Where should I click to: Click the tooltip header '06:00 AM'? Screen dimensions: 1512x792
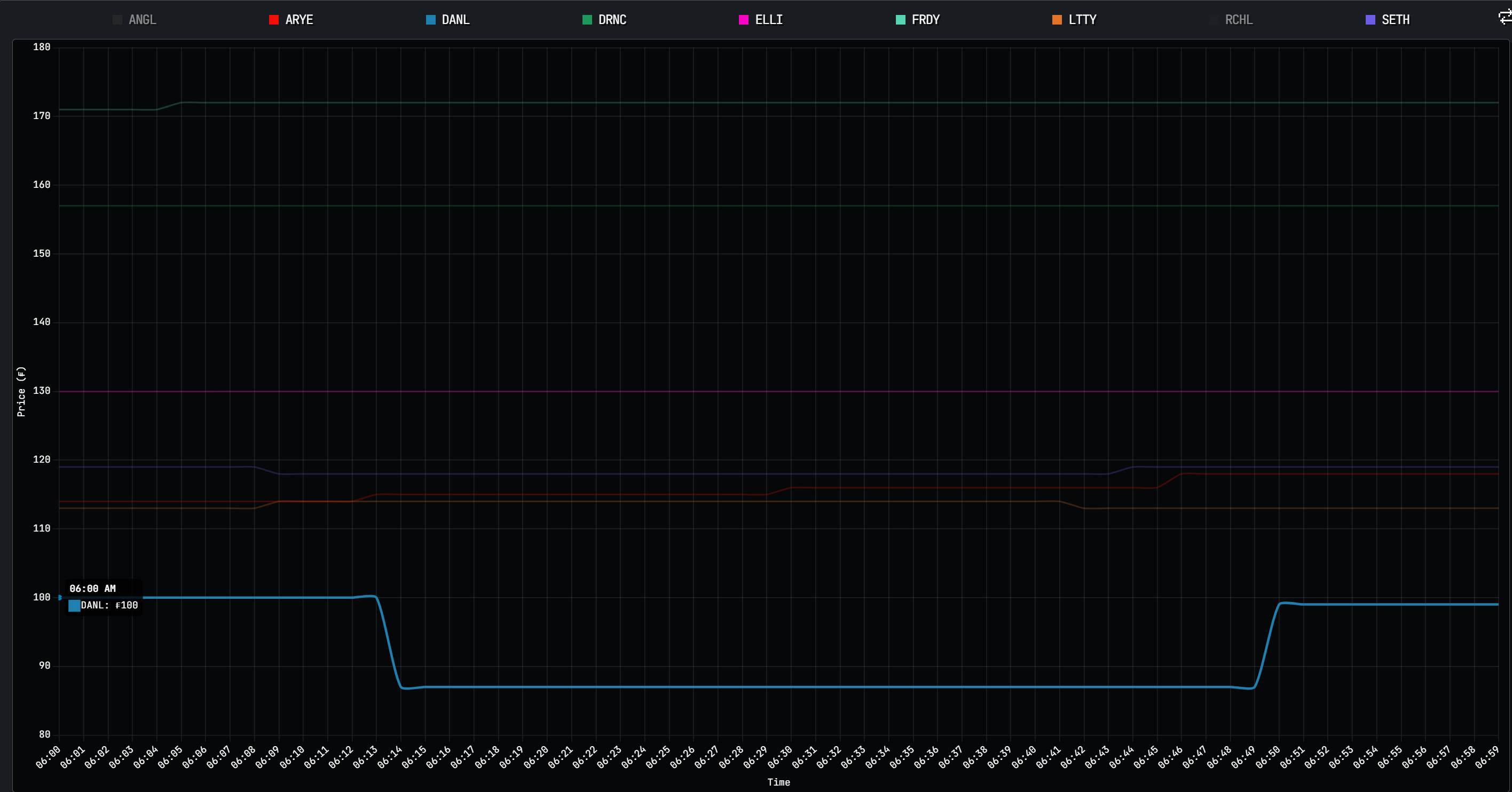pos(93,589)
